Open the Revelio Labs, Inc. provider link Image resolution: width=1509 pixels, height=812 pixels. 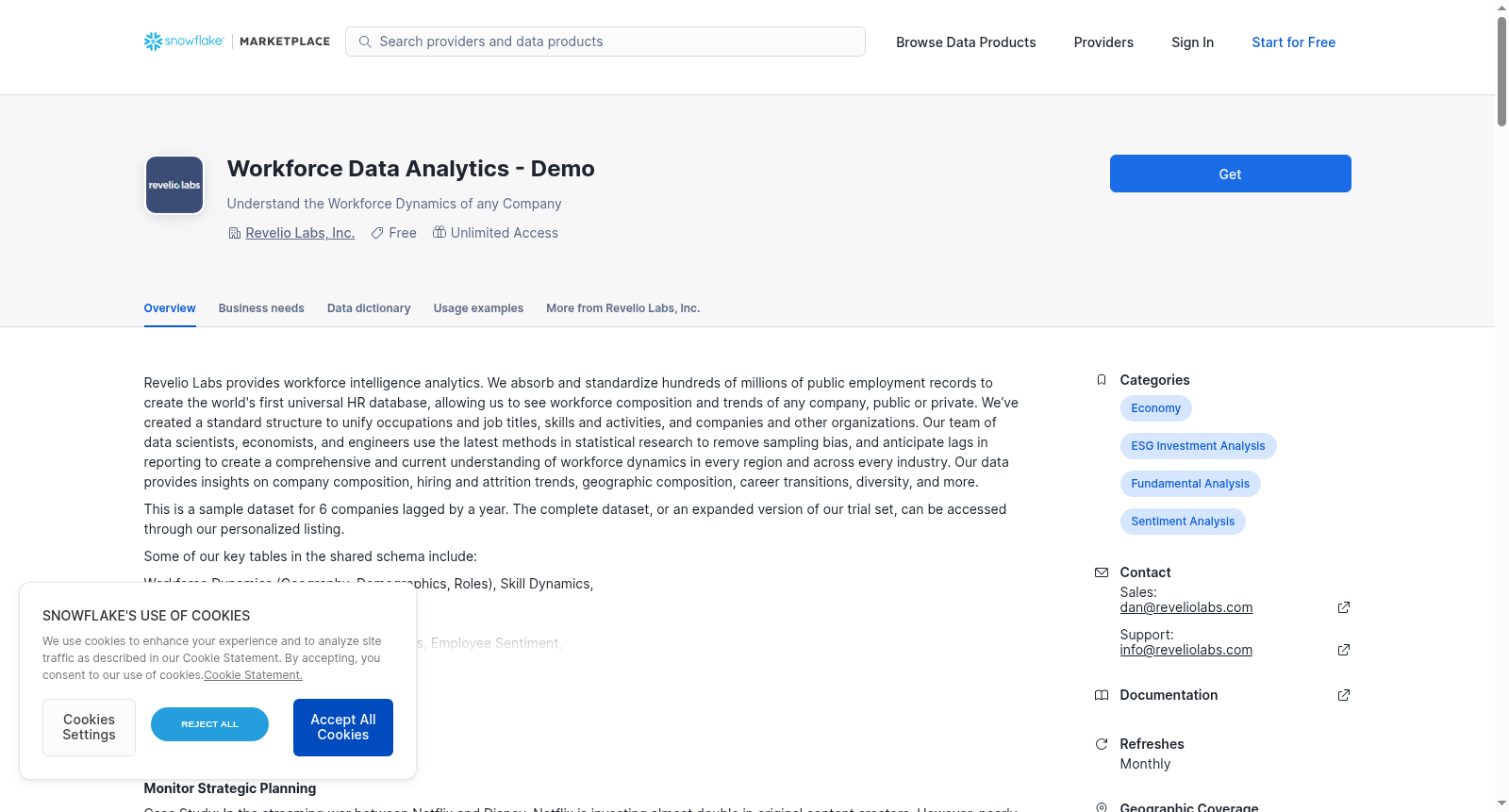point(300,233)
